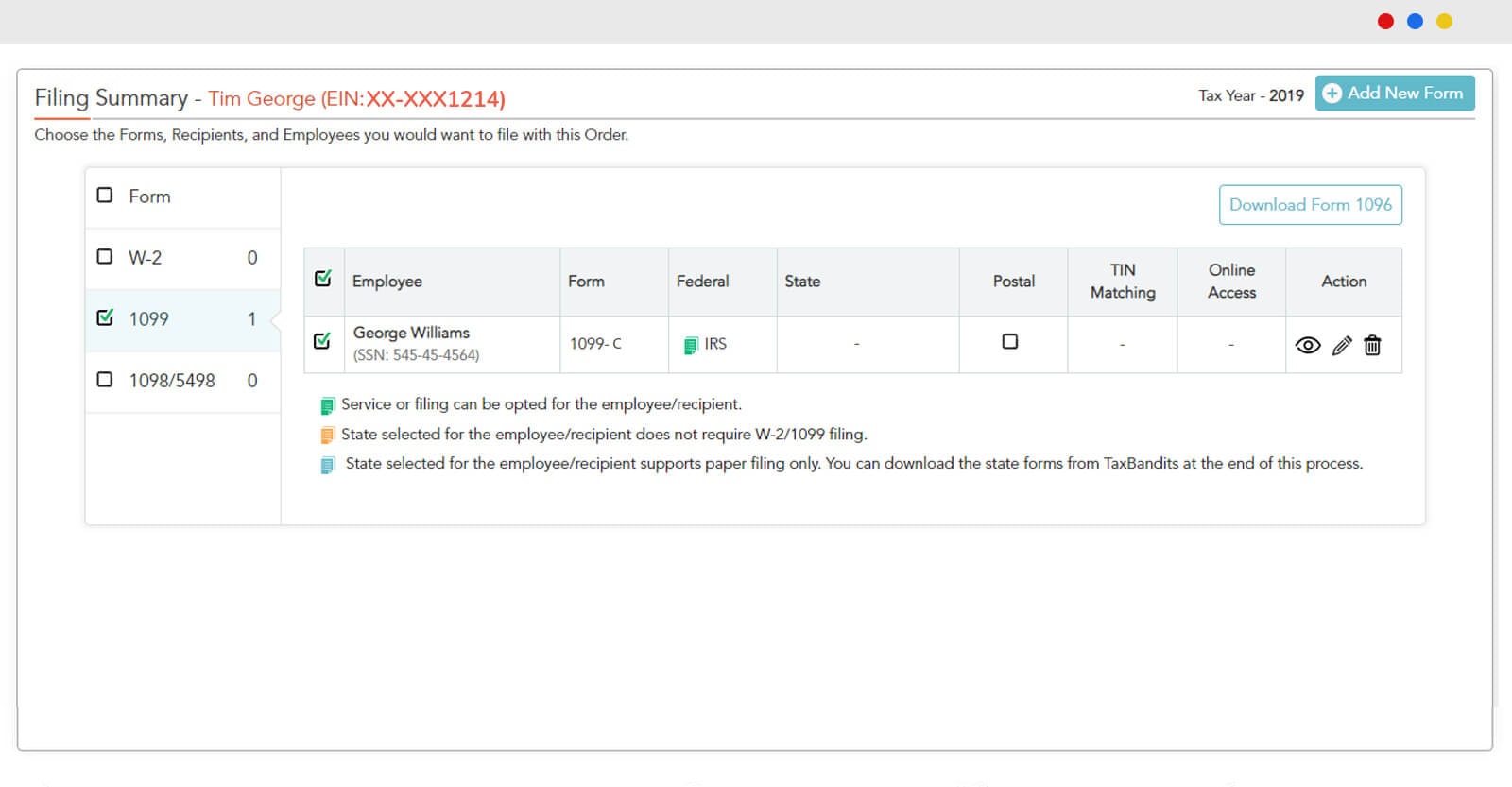
Task: Uncheck the 1099 form checkbox
Action: (105, 318)
